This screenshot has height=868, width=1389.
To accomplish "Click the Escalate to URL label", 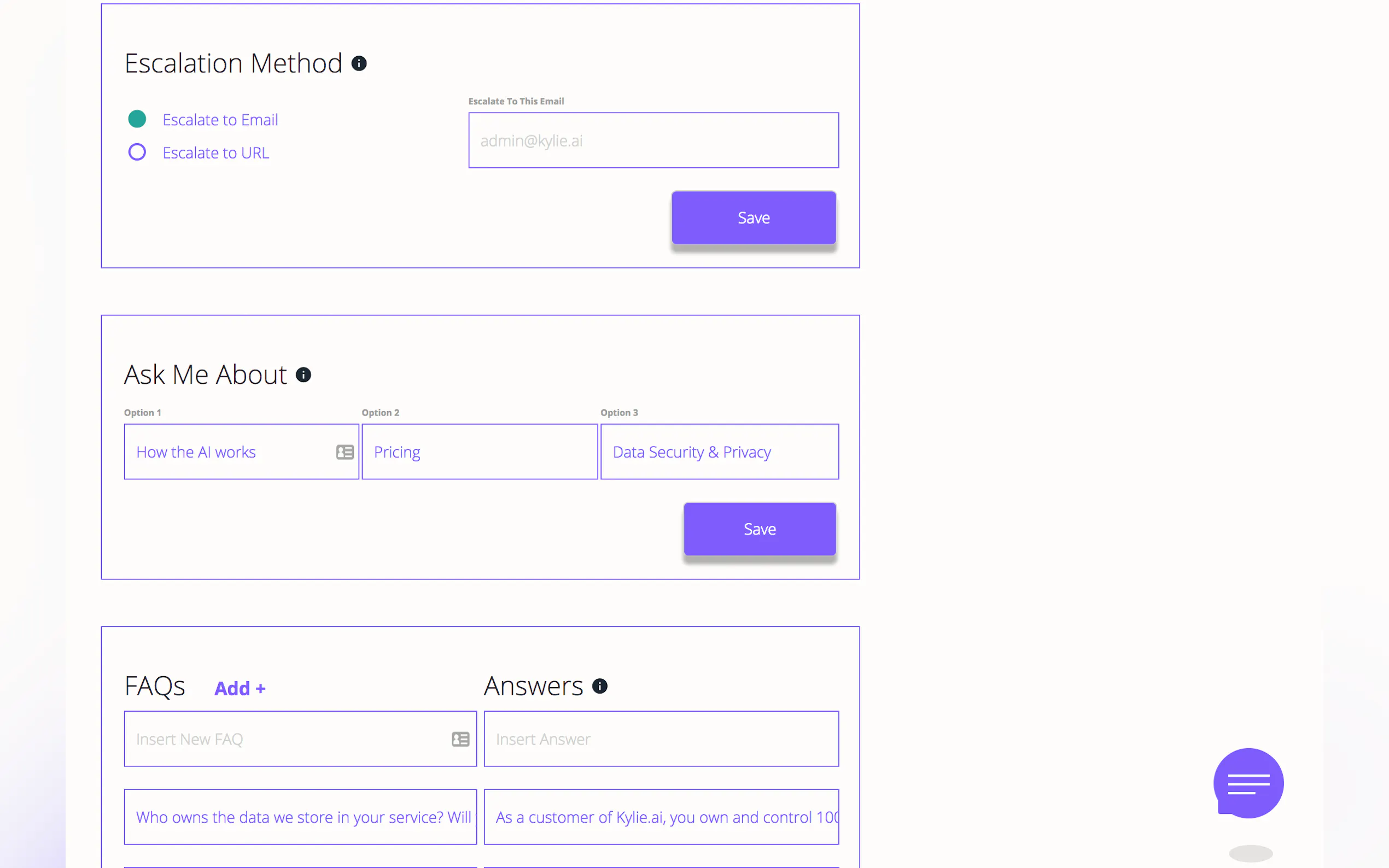I will click(x=215, y=153).
